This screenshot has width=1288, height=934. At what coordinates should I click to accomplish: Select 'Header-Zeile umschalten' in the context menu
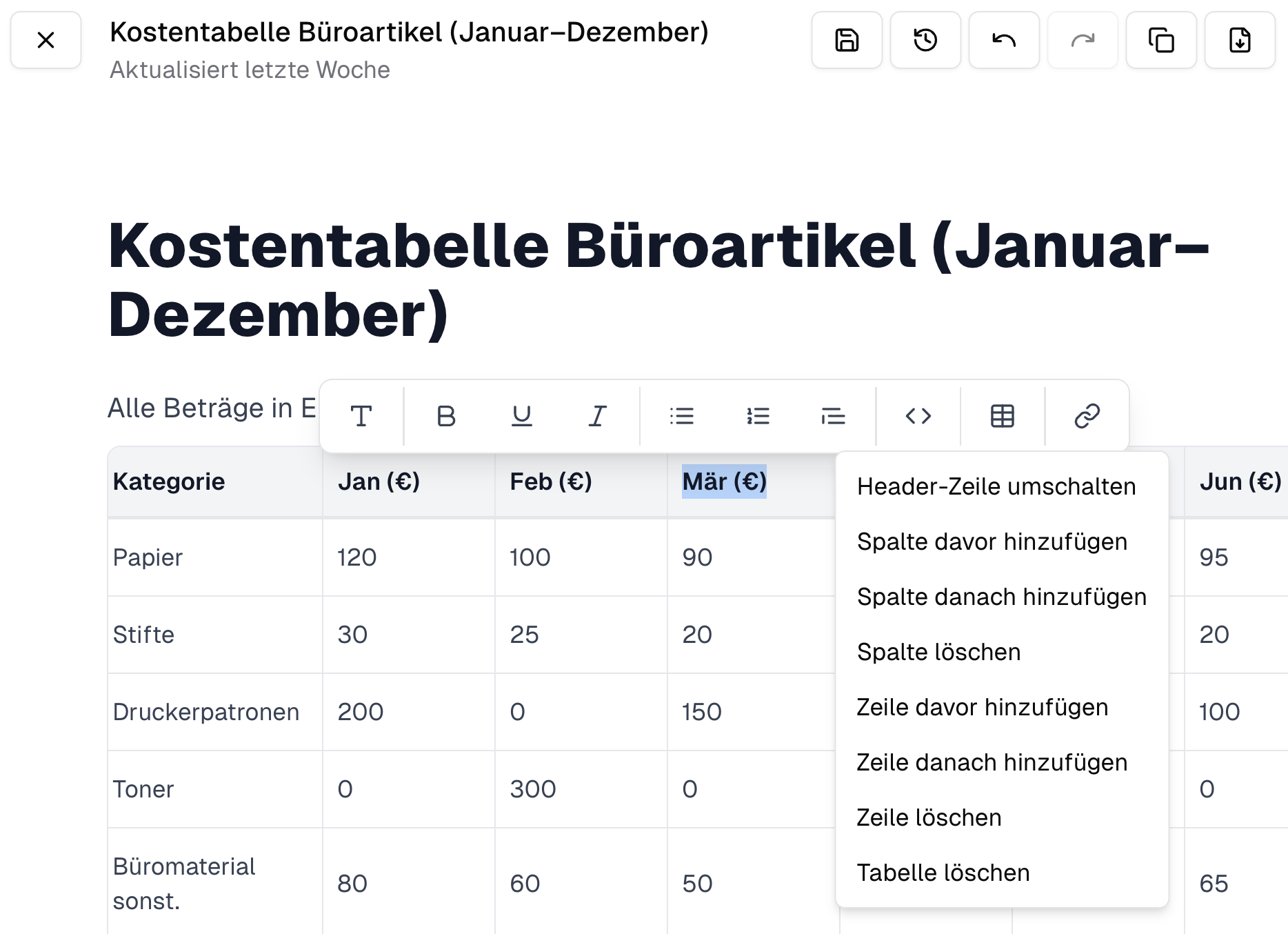pos(996,486)
